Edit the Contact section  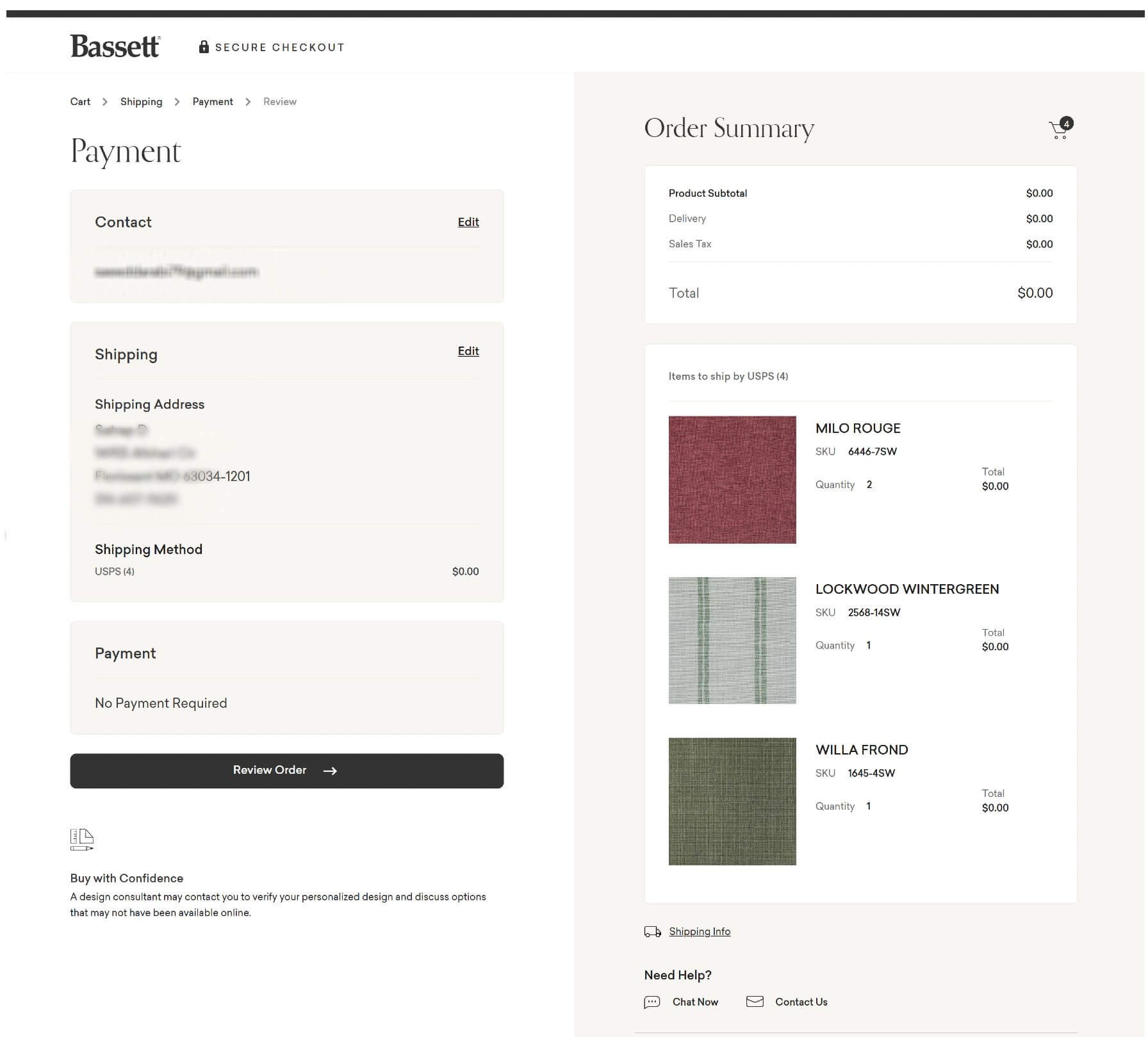click(468, 222)
